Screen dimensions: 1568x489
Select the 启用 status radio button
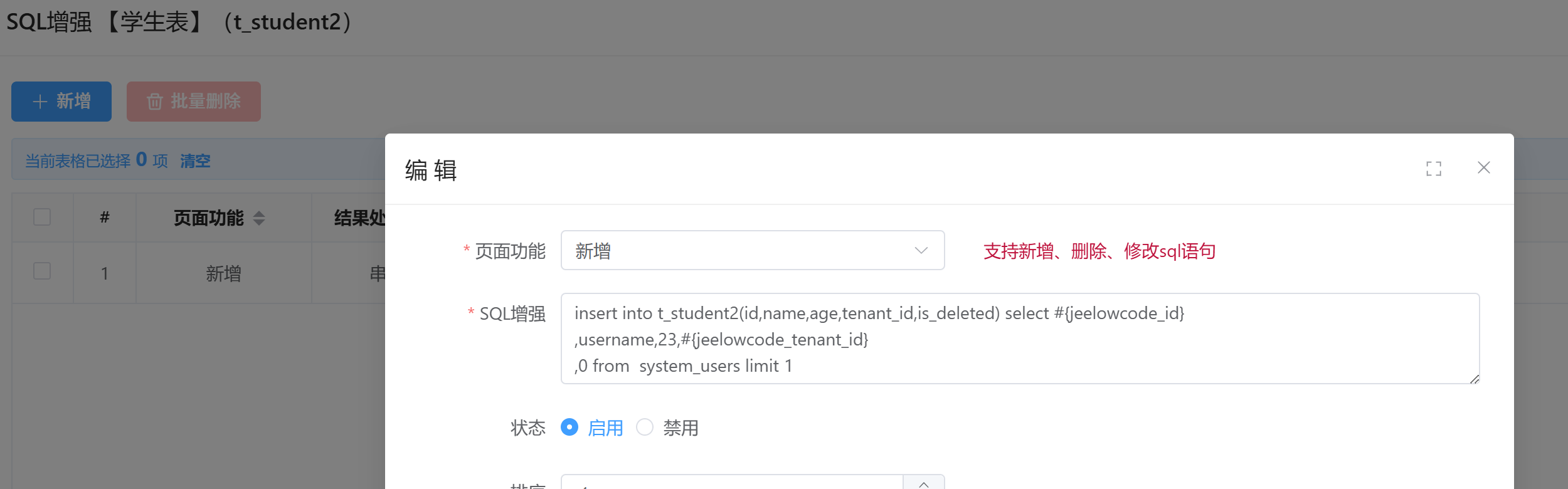(569, 428)
